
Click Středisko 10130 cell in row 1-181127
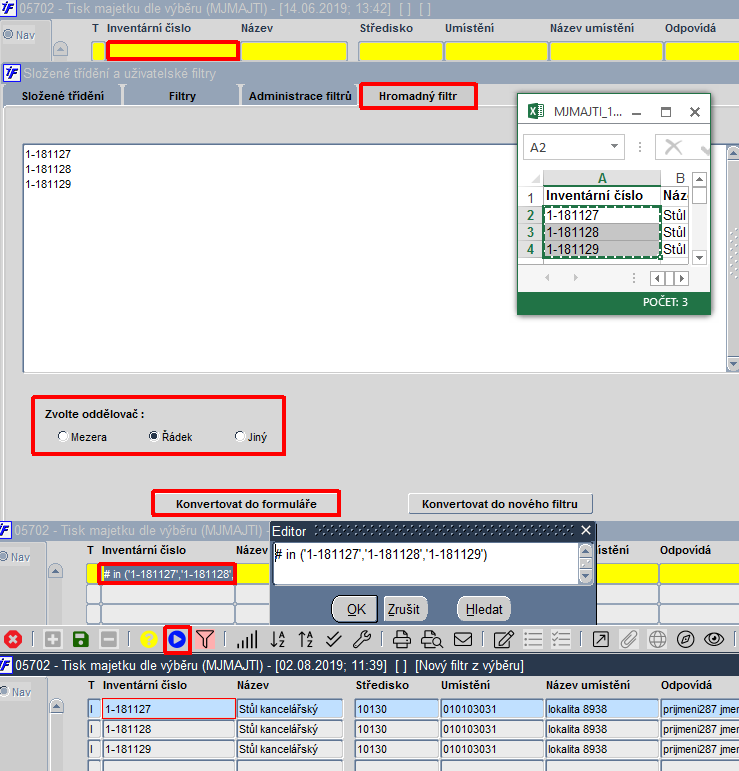[396, 709]
